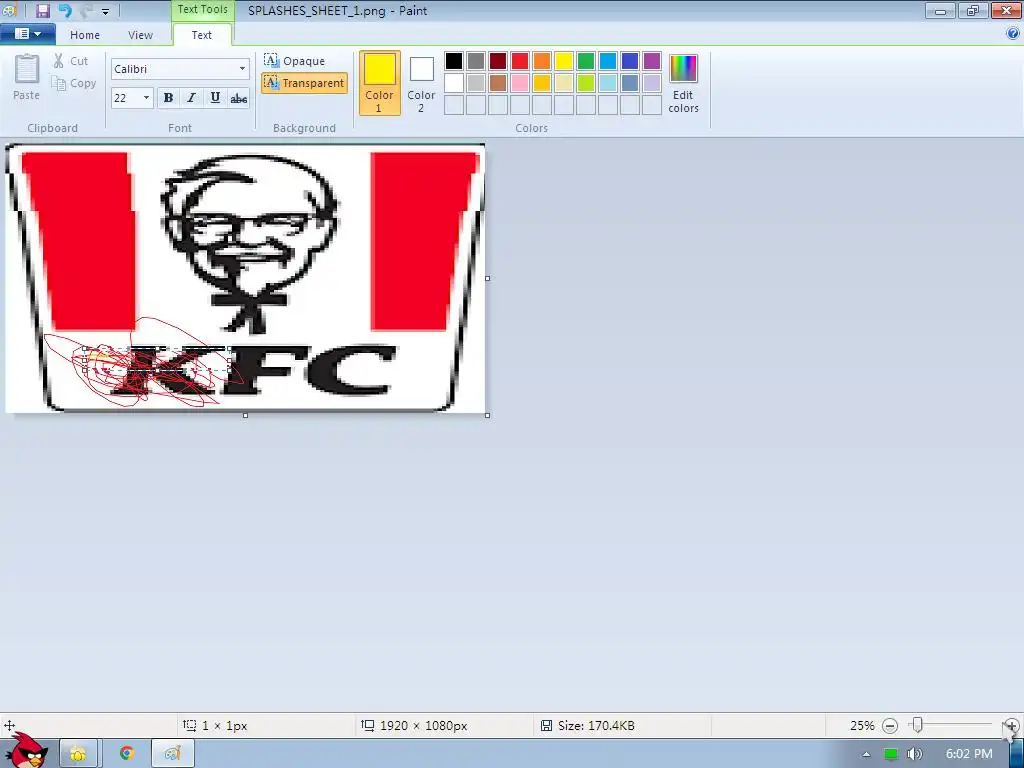Click the Zoom out minus button
The image size is (1024, 768).
point(889,726)
